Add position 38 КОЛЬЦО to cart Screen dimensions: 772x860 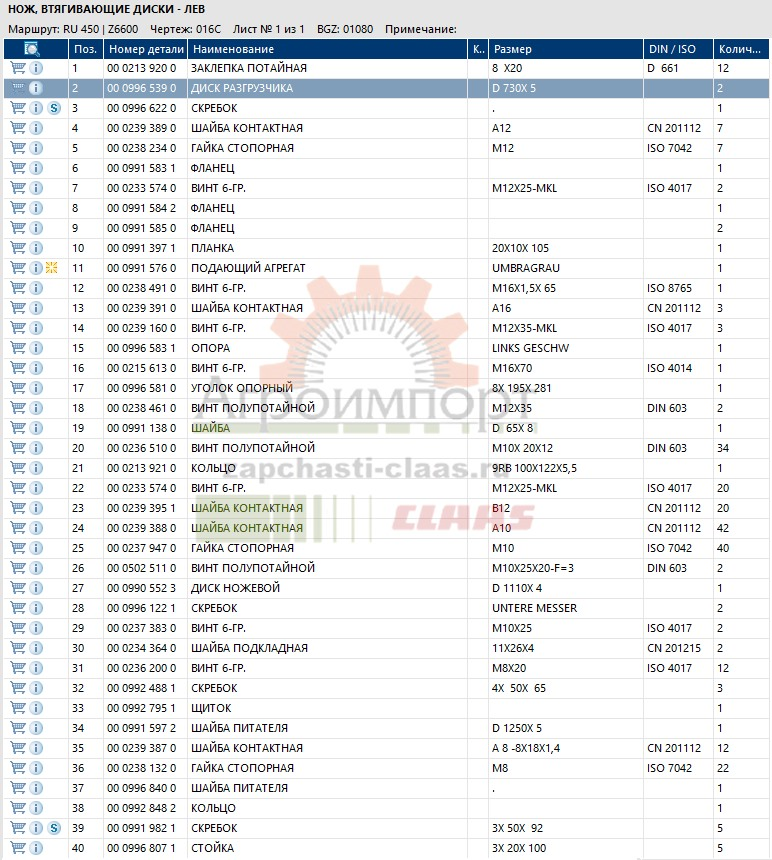coord(18,808)
